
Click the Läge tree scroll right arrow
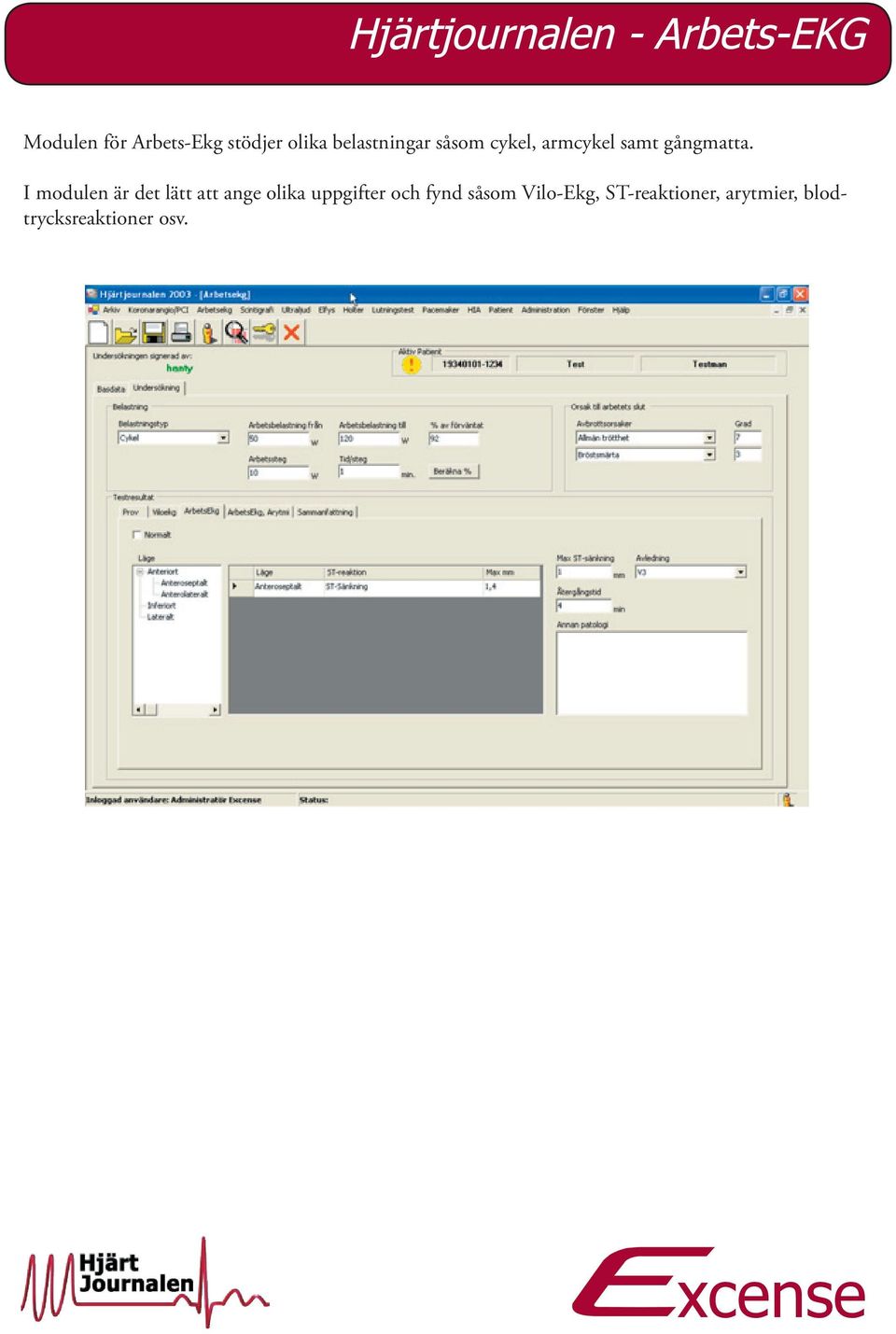pos(215,709)
